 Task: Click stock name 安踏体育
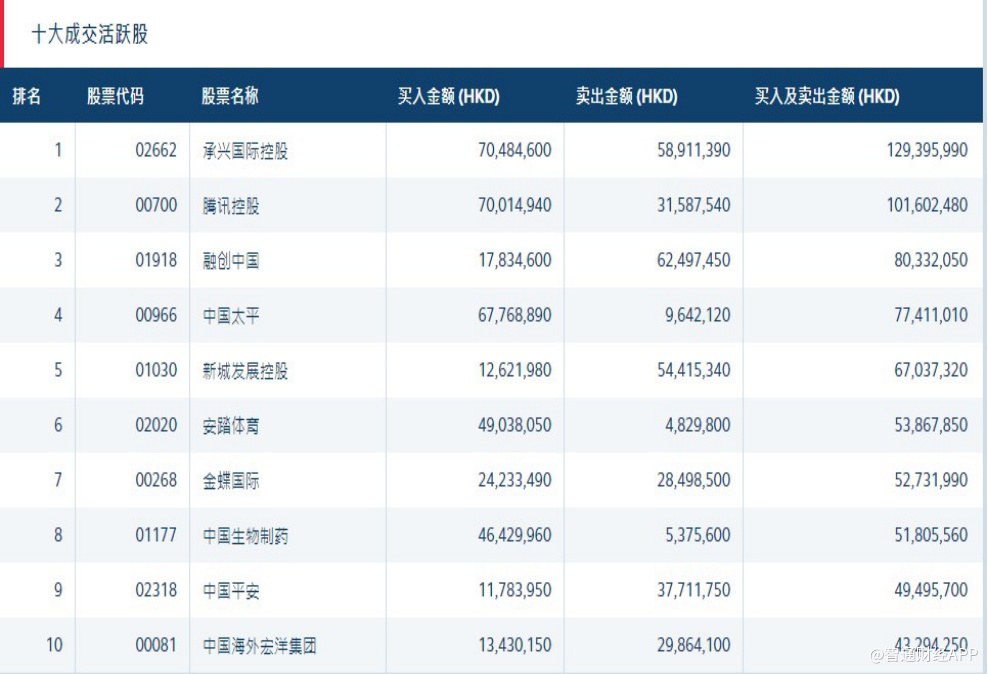[x=231, y=426]
